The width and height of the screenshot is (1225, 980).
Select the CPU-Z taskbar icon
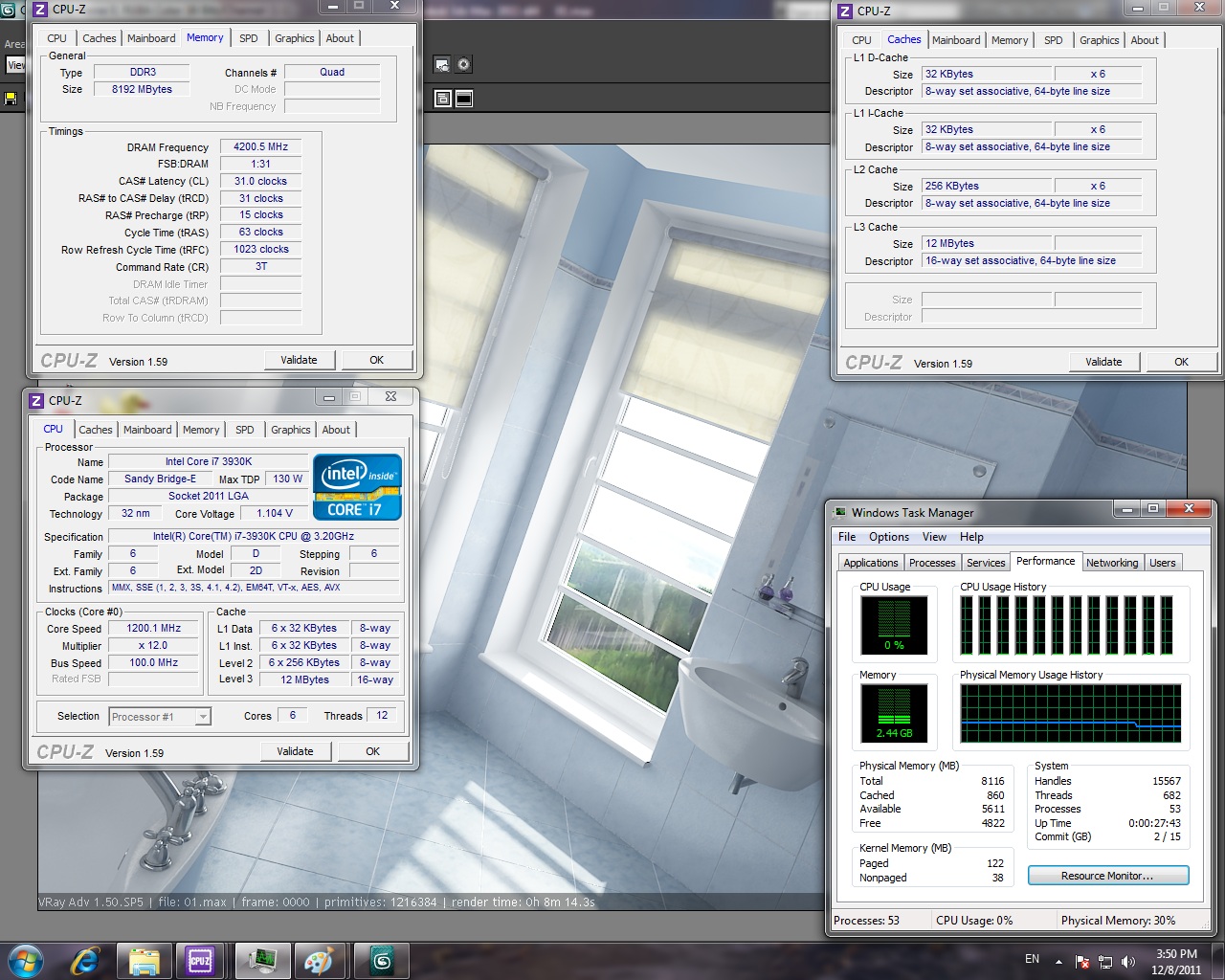(x=199, y=960)
